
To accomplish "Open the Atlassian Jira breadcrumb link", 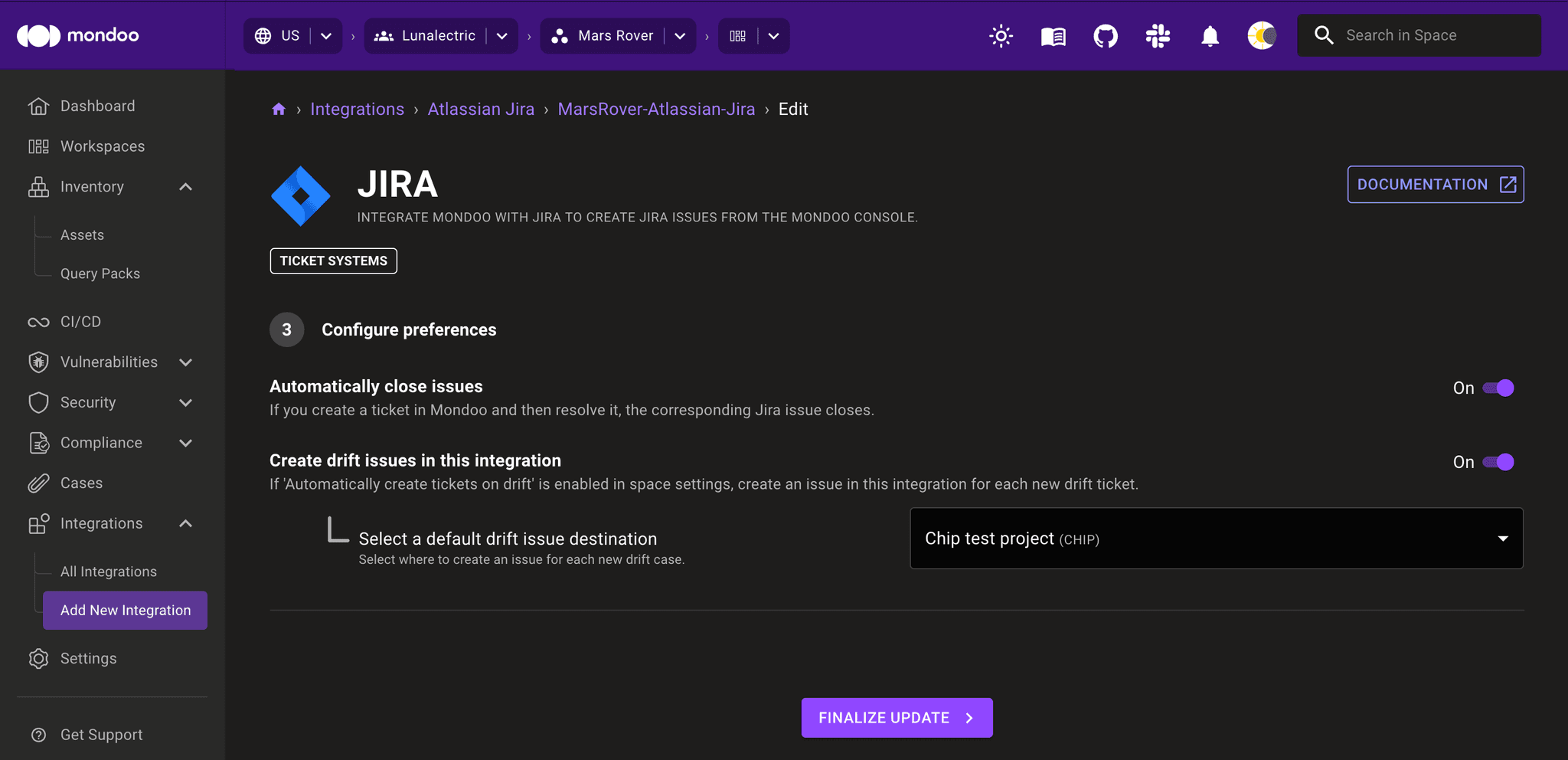I will [x=481, y=109].
